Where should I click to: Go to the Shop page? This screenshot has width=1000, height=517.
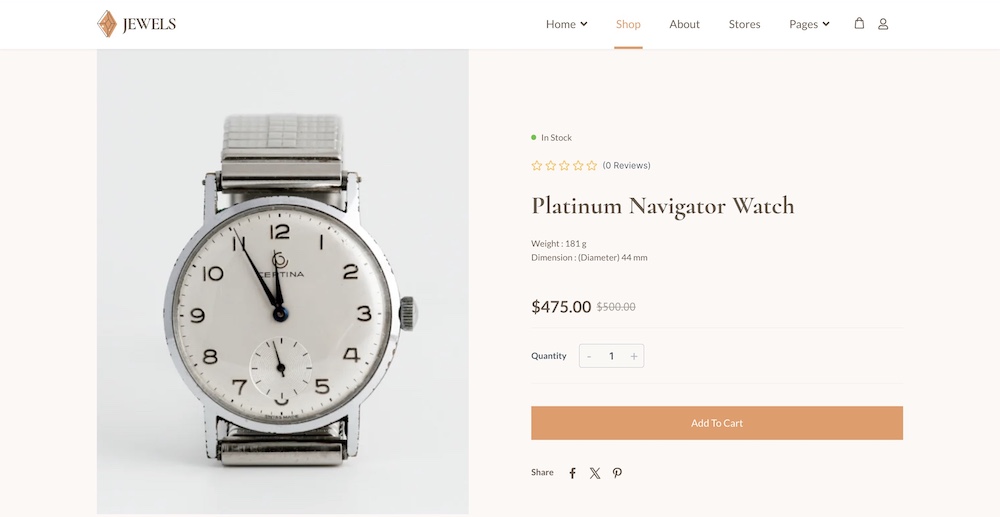click(628, 24)
